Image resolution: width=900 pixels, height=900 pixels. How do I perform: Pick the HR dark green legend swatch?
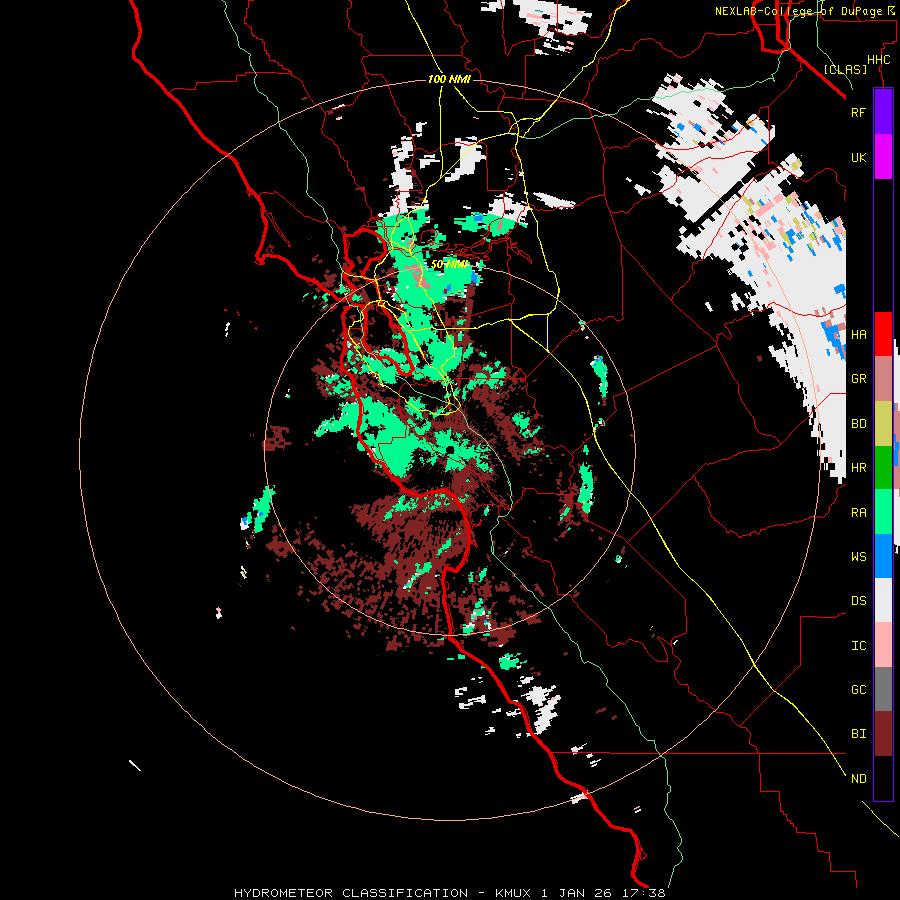click(883, 468)
